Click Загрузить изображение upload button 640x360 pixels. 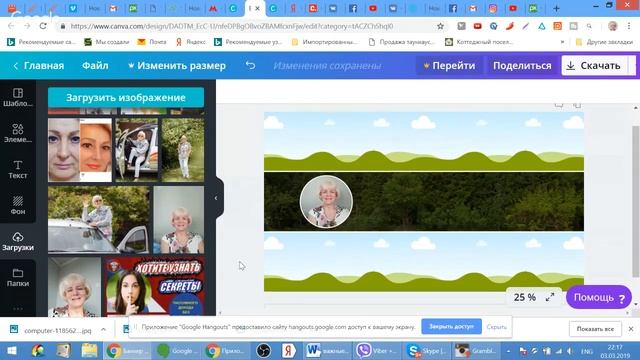126,98
